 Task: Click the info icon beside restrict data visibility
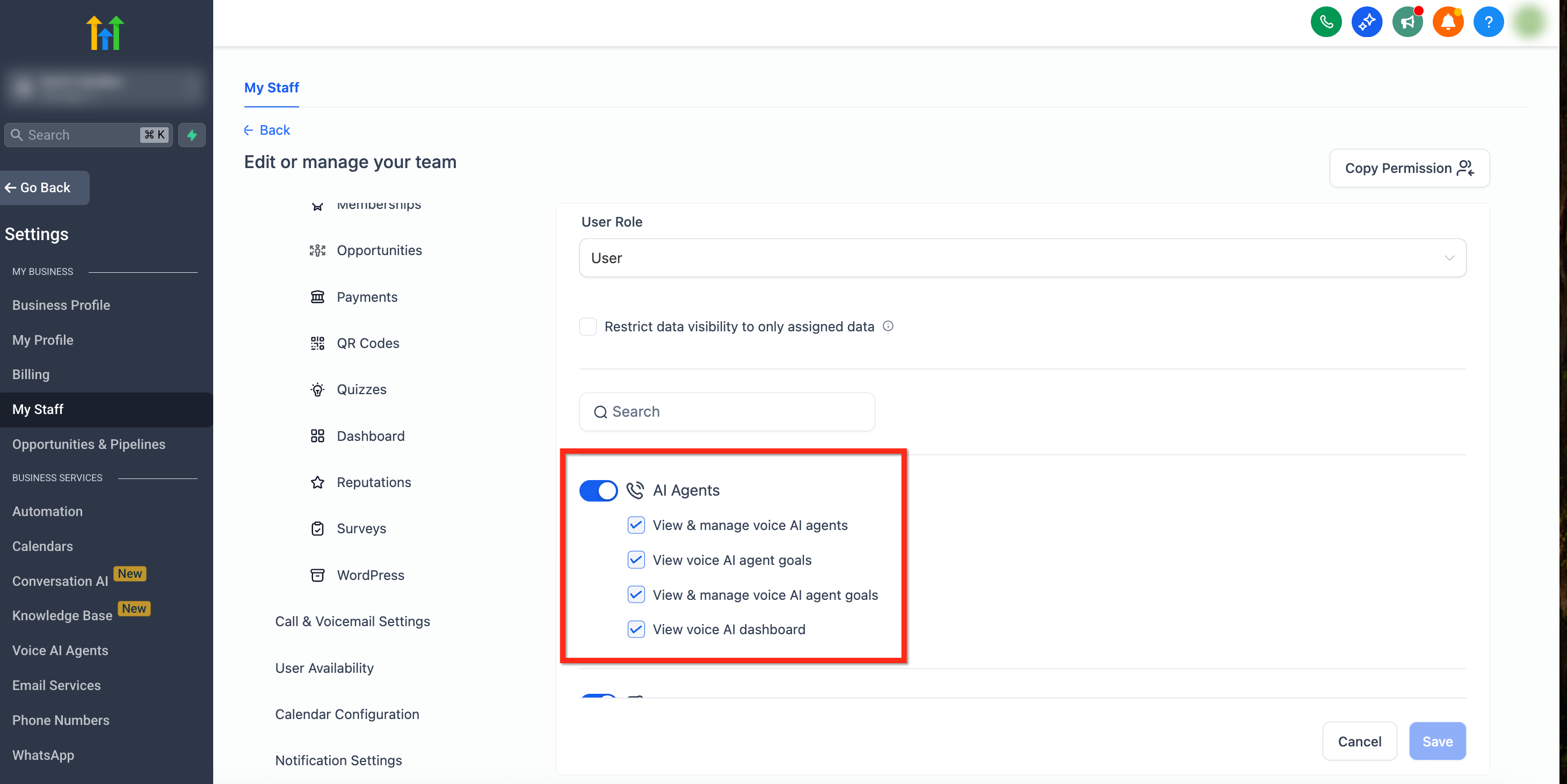[888, 326]
